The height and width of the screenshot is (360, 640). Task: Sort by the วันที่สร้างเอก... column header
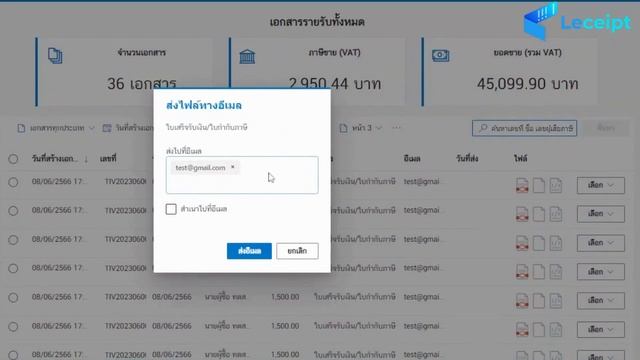54,158
